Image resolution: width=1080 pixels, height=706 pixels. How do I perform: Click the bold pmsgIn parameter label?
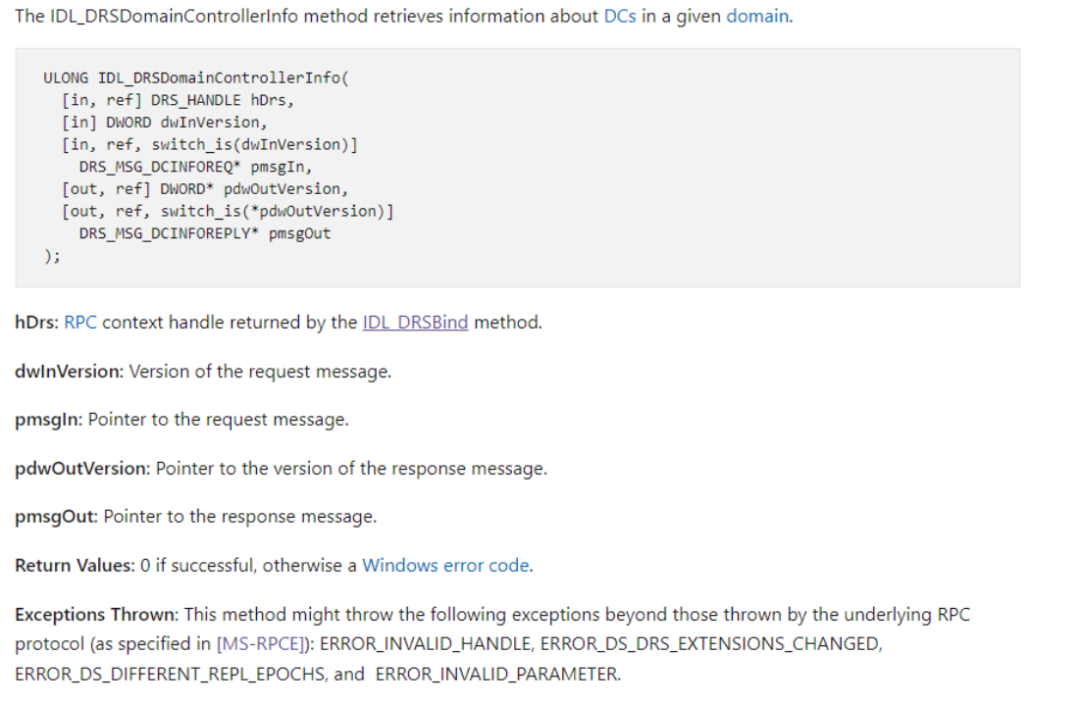coord(49,419)
